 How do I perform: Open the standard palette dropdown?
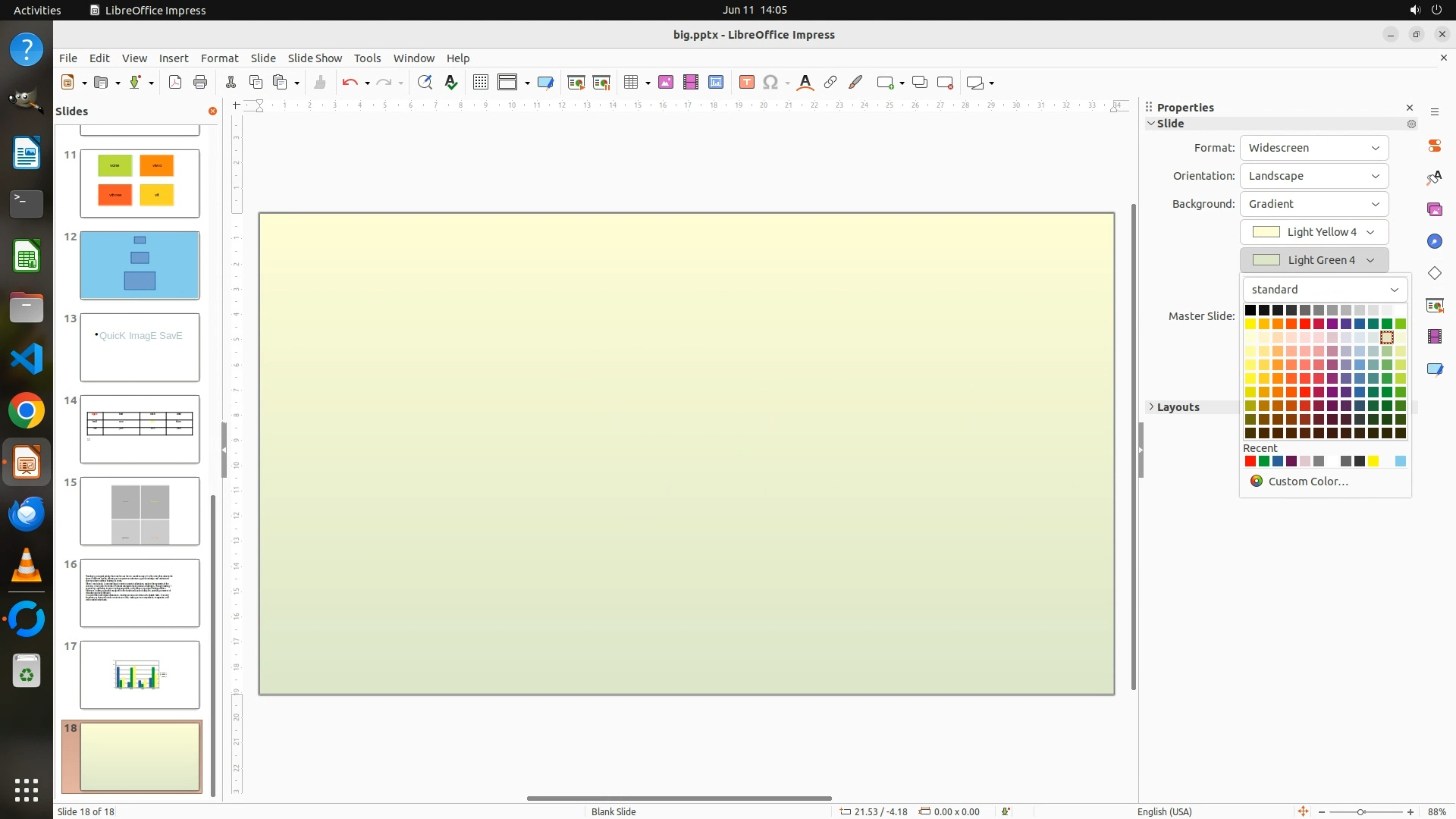tap(1324, 290)
